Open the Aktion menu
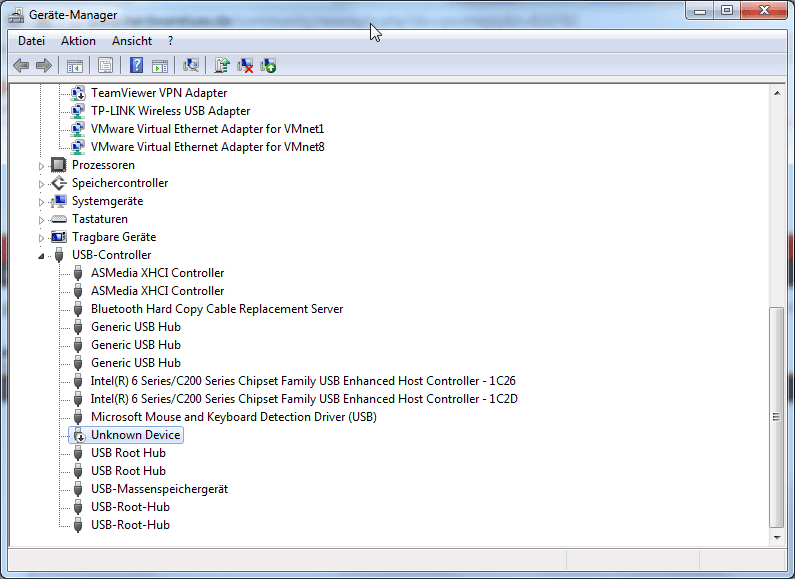 click(78, 41)
